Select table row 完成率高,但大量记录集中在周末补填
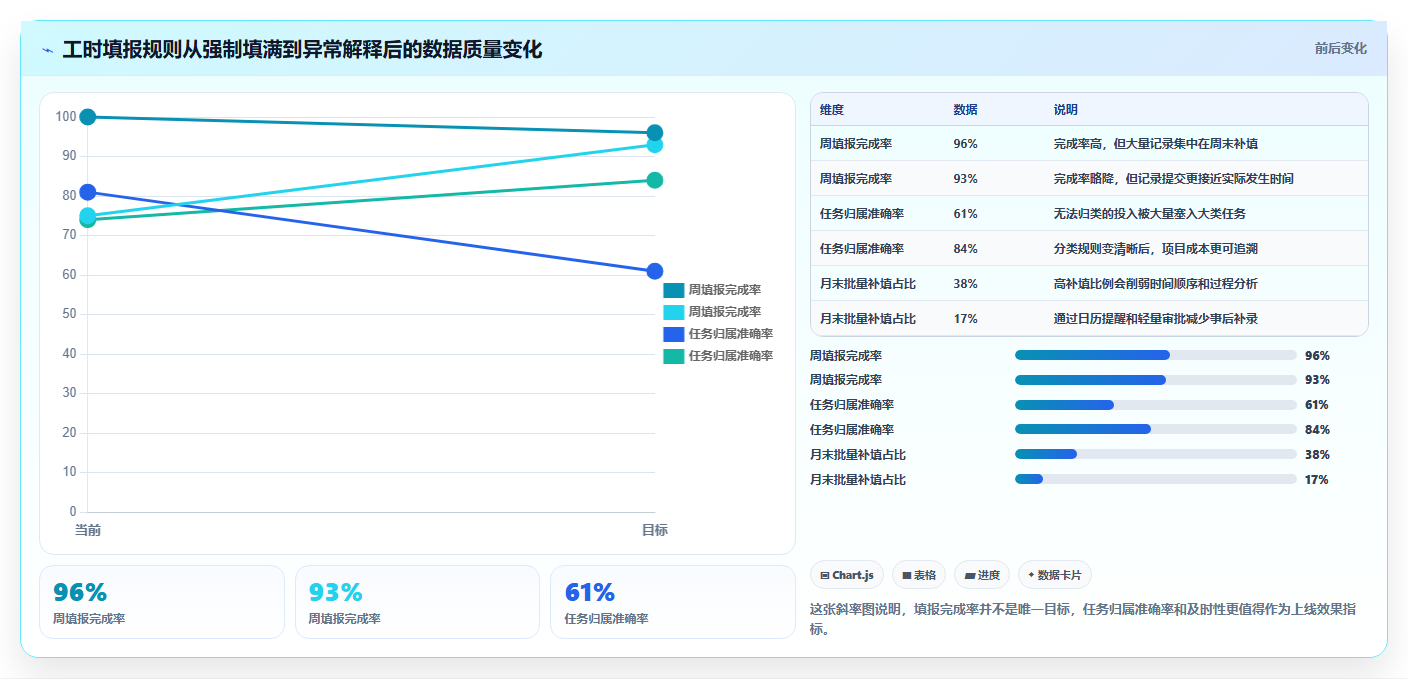 (x=1089, y=144)
